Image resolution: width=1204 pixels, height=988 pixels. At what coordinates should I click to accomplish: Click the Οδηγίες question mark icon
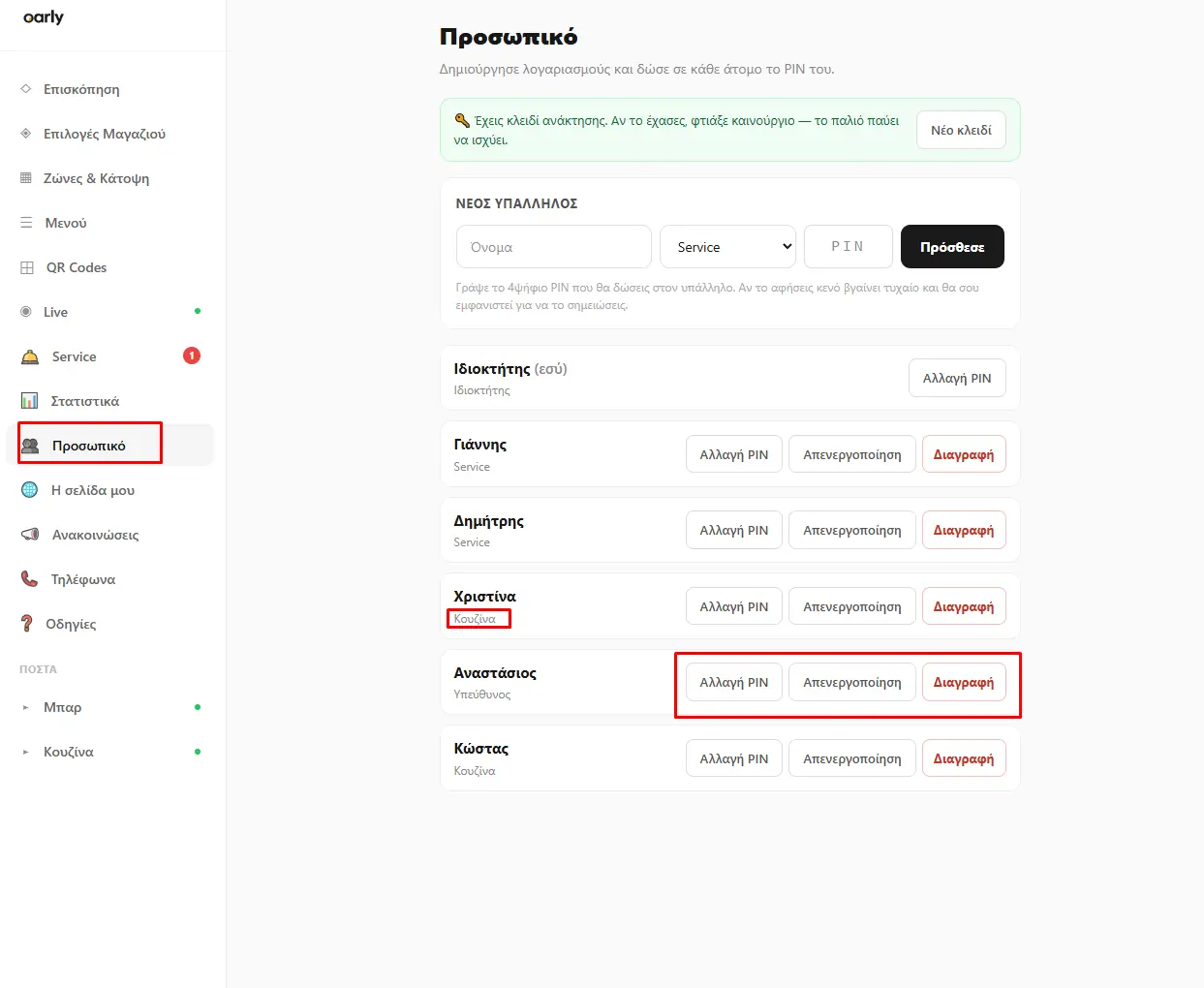tap(27, 624)
